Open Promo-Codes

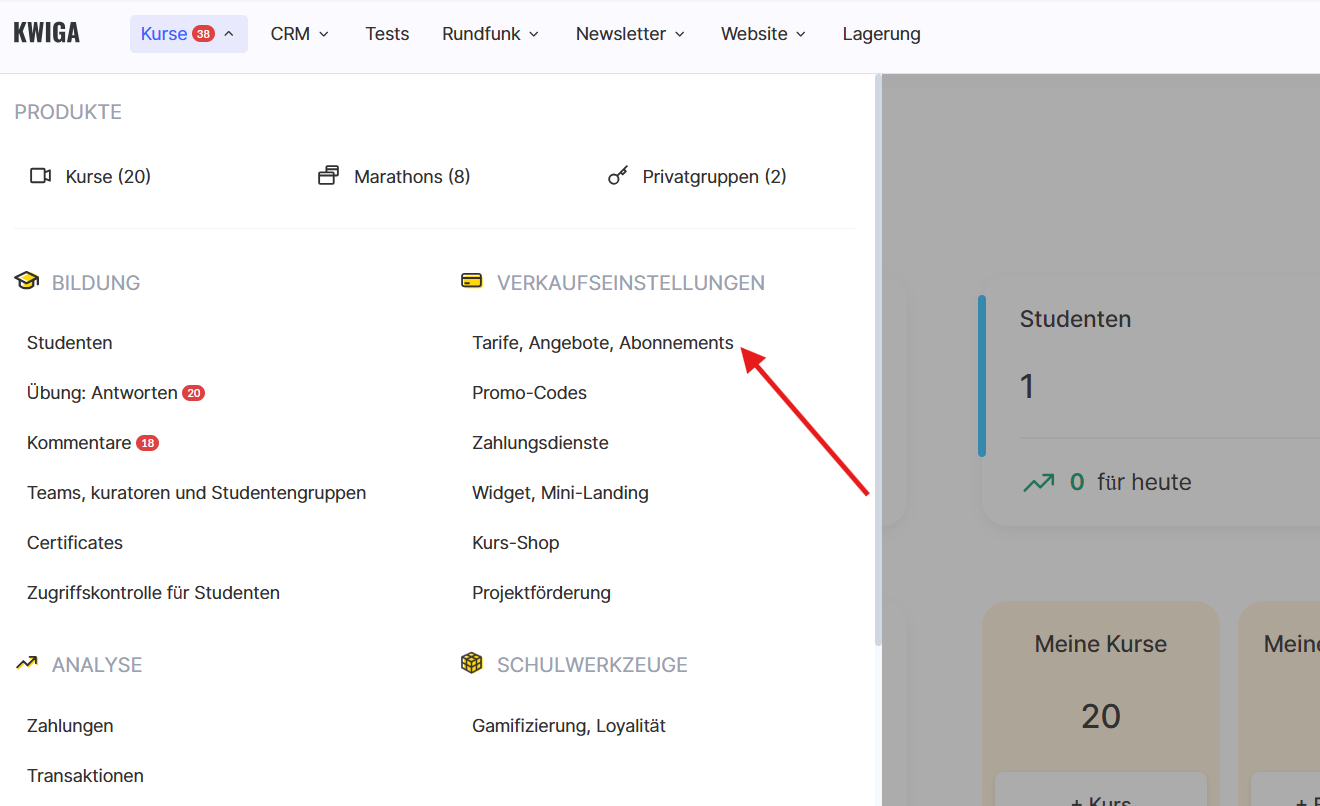click(x=529, y=393)
